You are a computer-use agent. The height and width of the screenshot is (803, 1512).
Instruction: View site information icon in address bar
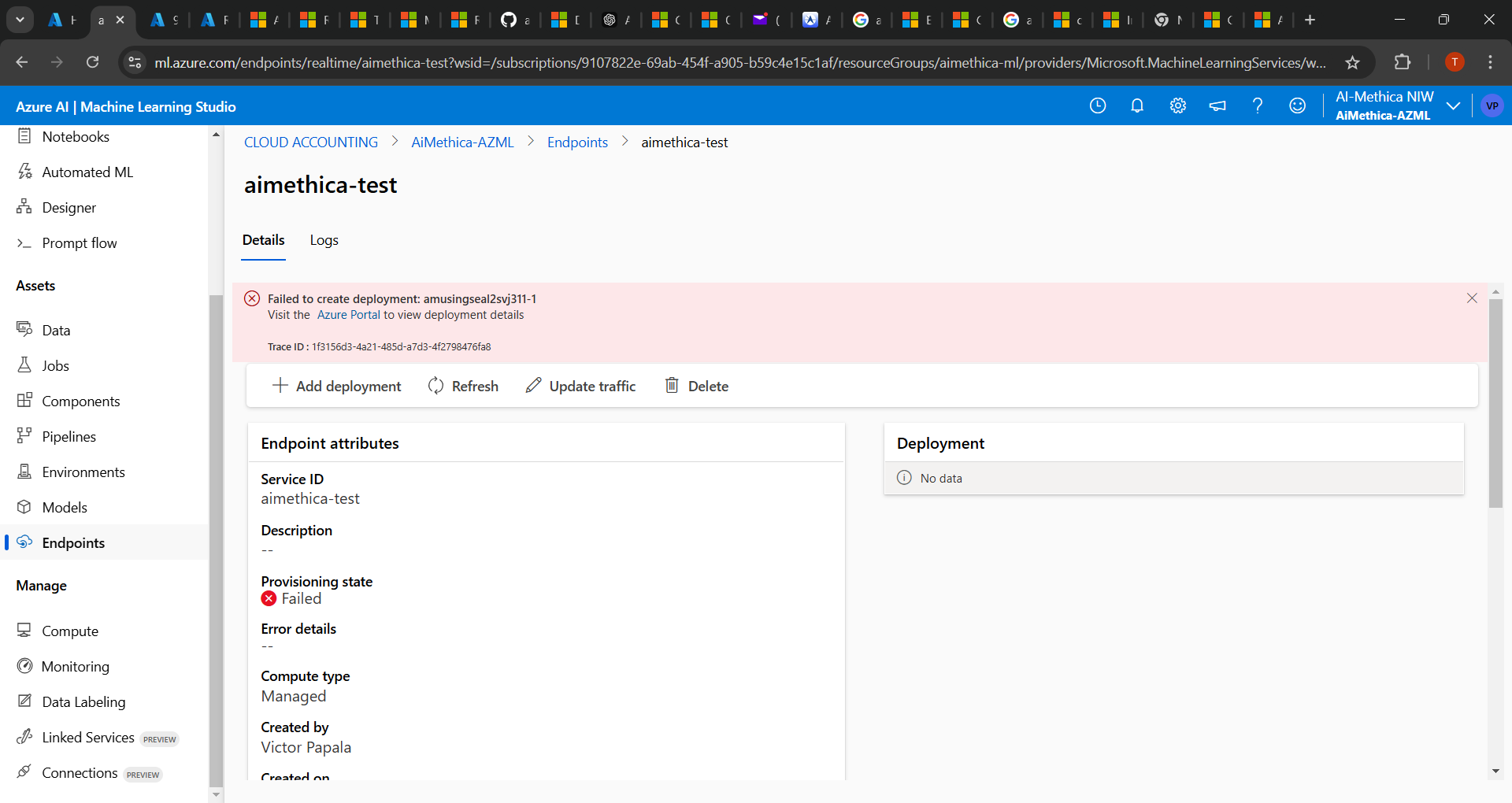pyautogui.click(x=135, y=62)
